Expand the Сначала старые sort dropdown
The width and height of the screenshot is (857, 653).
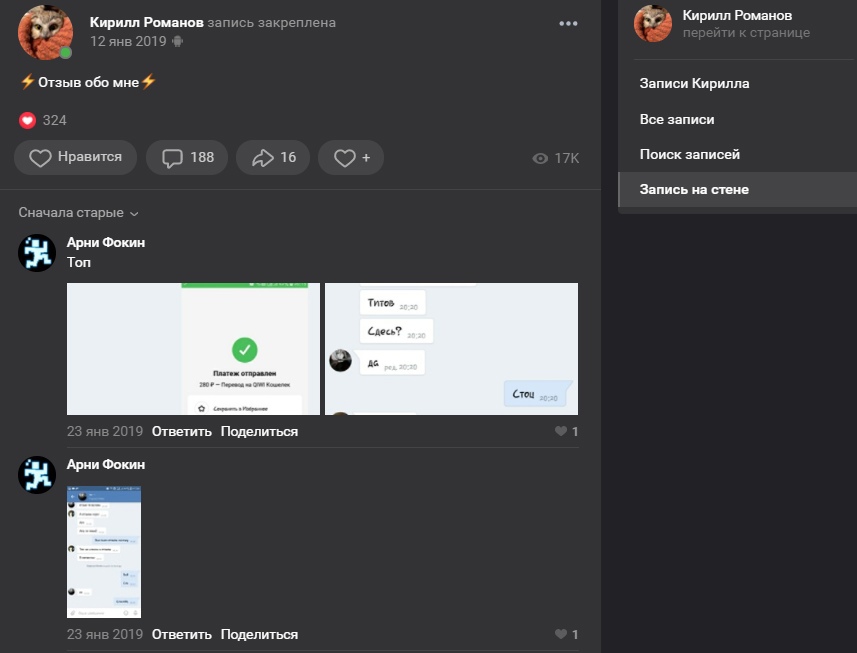pos(78,212)
